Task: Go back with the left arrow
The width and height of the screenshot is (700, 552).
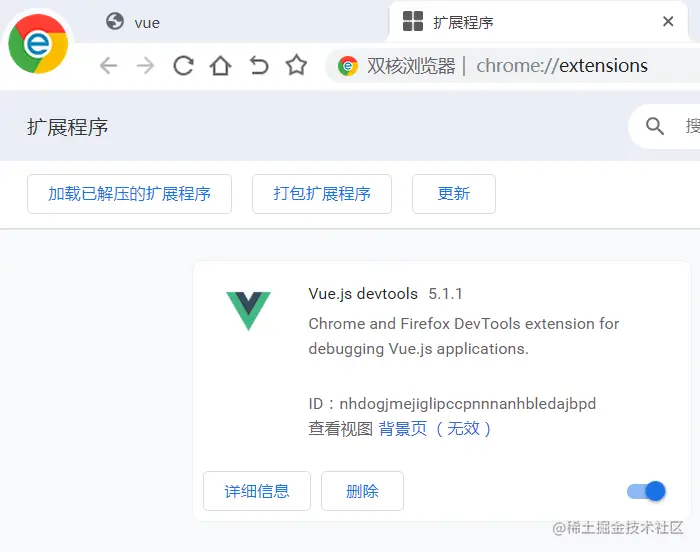Action: (108, 66)
